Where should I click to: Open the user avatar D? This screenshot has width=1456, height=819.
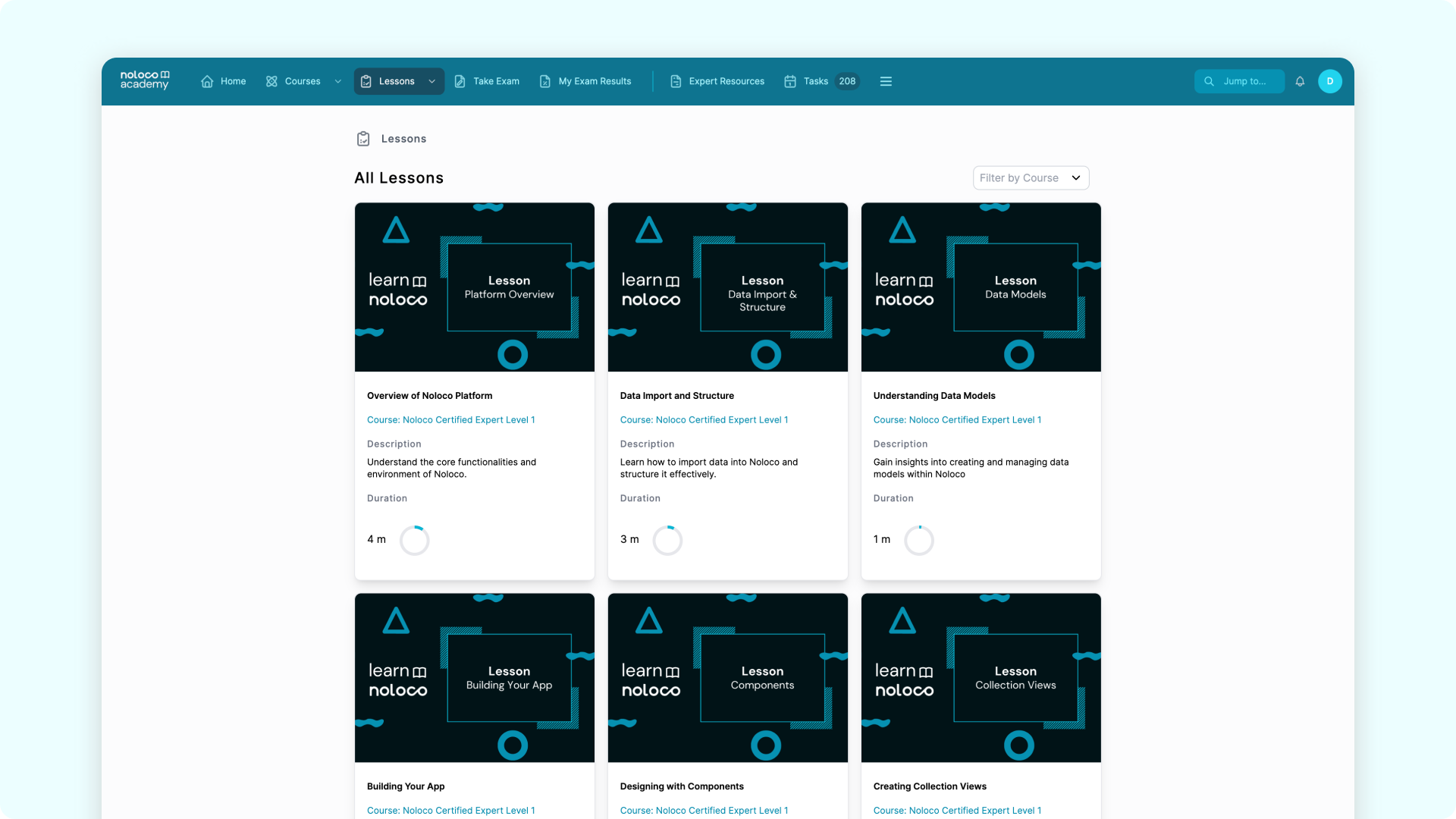pyautogui.click(x=1329, y=81)
